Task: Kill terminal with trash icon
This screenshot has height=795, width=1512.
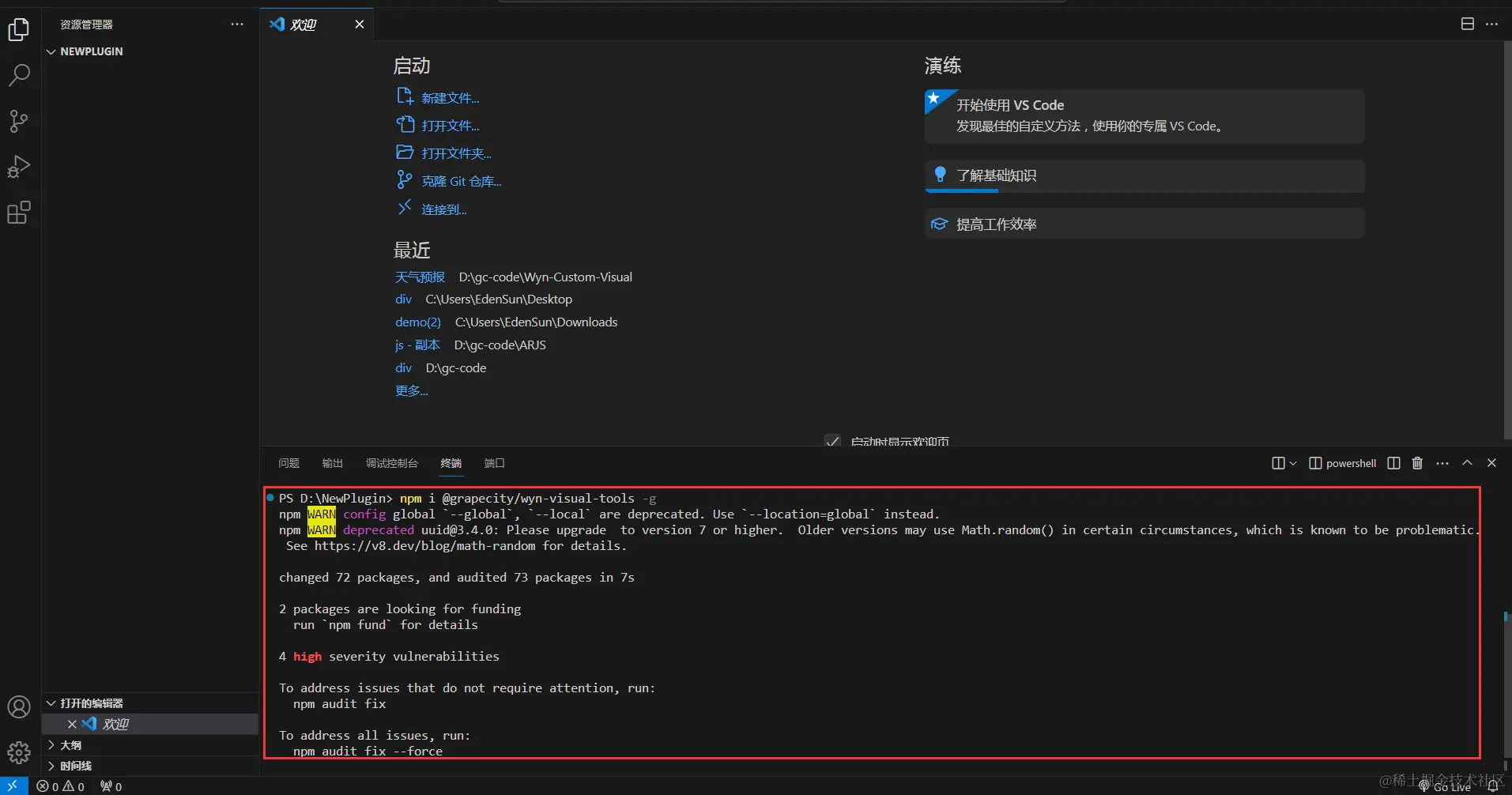Action: click(x=1417, y=463)
